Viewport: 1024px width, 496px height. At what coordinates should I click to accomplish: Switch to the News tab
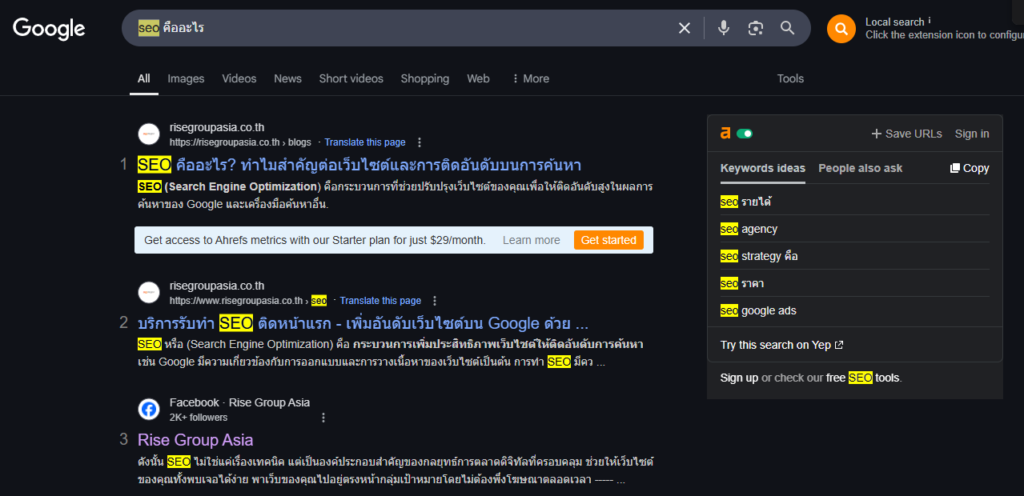(x=287, y=78)
